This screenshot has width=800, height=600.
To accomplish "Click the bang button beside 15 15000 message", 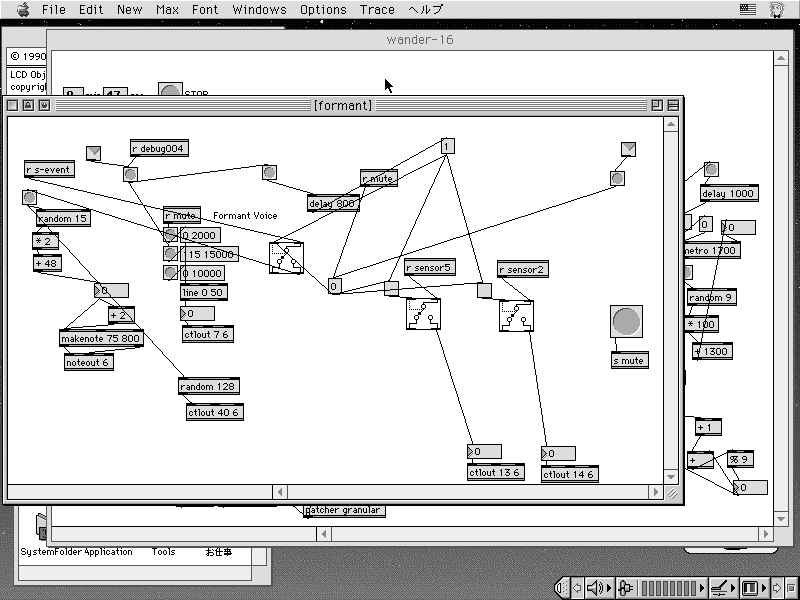I will [170, 254].
